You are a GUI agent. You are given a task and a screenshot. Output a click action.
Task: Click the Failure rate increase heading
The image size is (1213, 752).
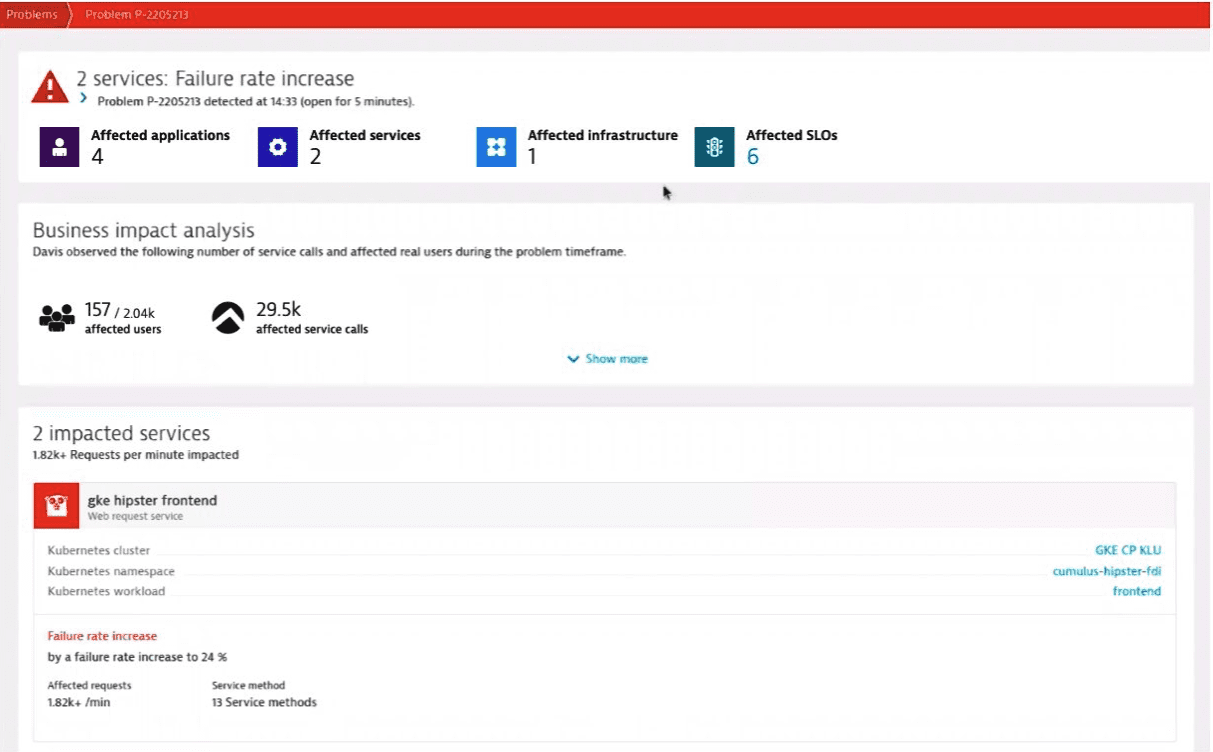[102, 635]
